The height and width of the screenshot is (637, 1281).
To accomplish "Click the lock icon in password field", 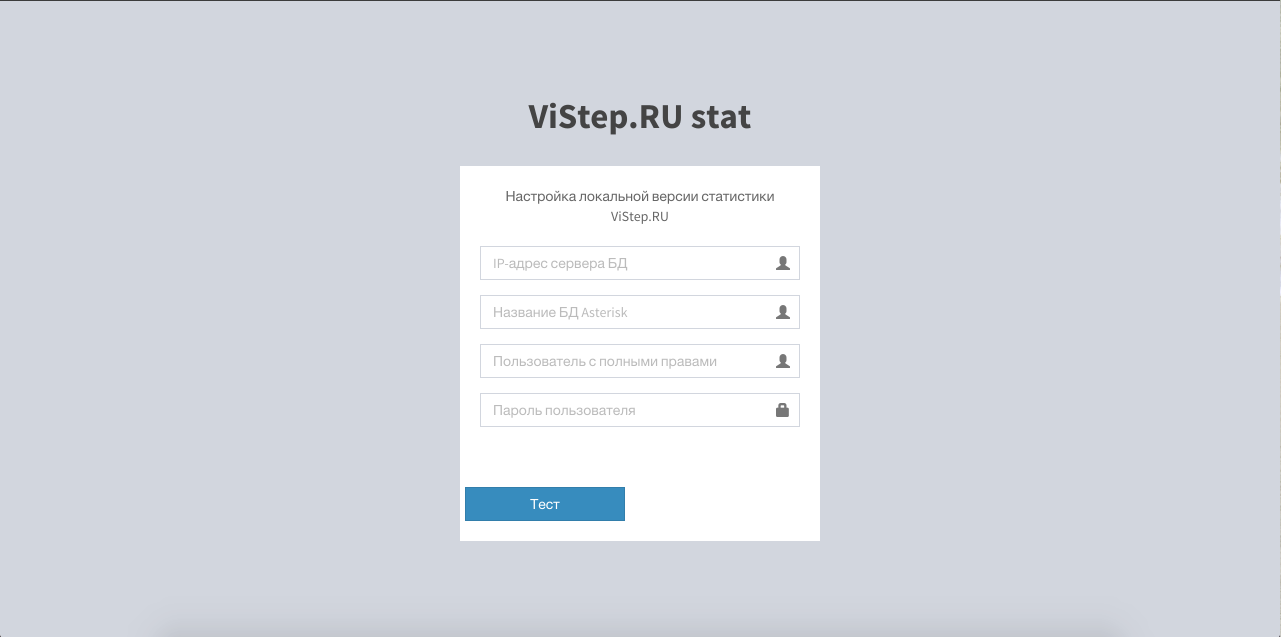I will click(x=783, y=410).
